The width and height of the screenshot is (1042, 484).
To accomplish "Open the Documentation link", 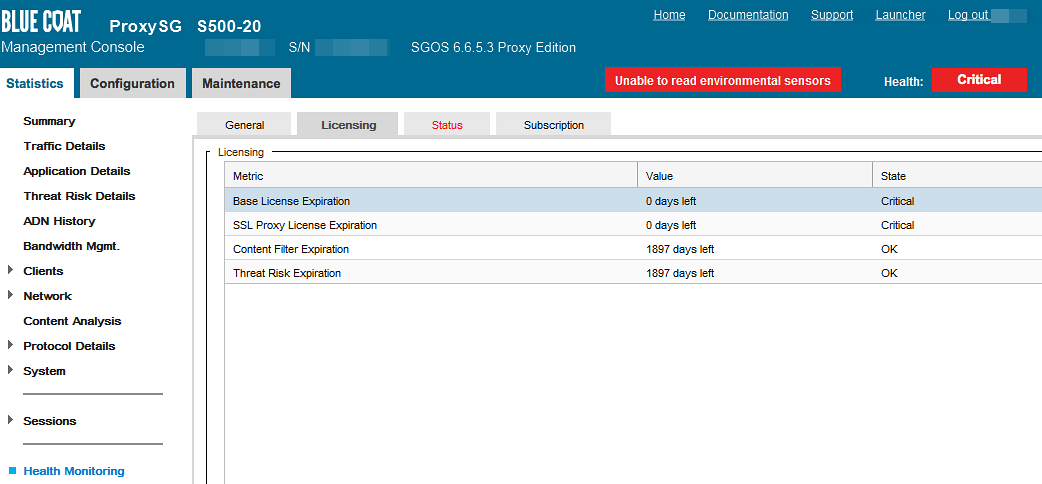I will [748, 15].
